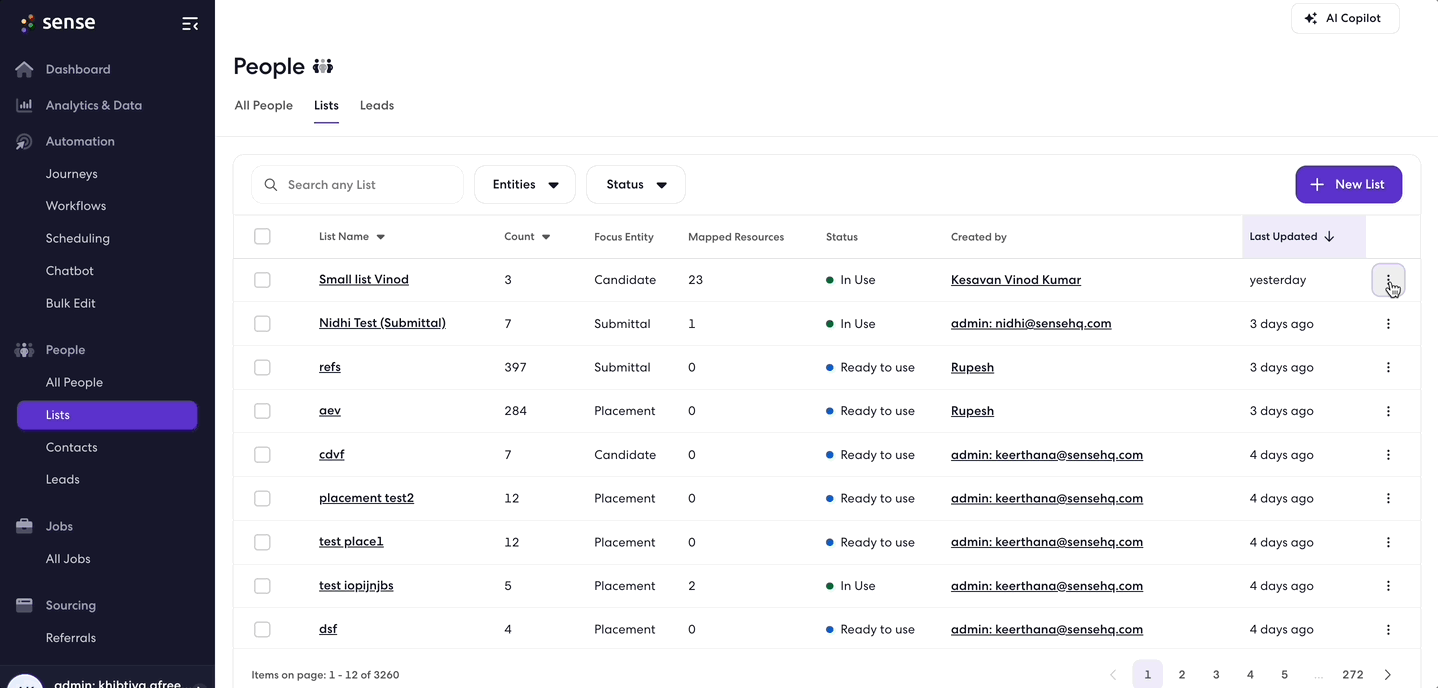Screen dimensions: 1438x688
Task: Open the three-dot menu for placement test2
Action: coord(1388,498)
